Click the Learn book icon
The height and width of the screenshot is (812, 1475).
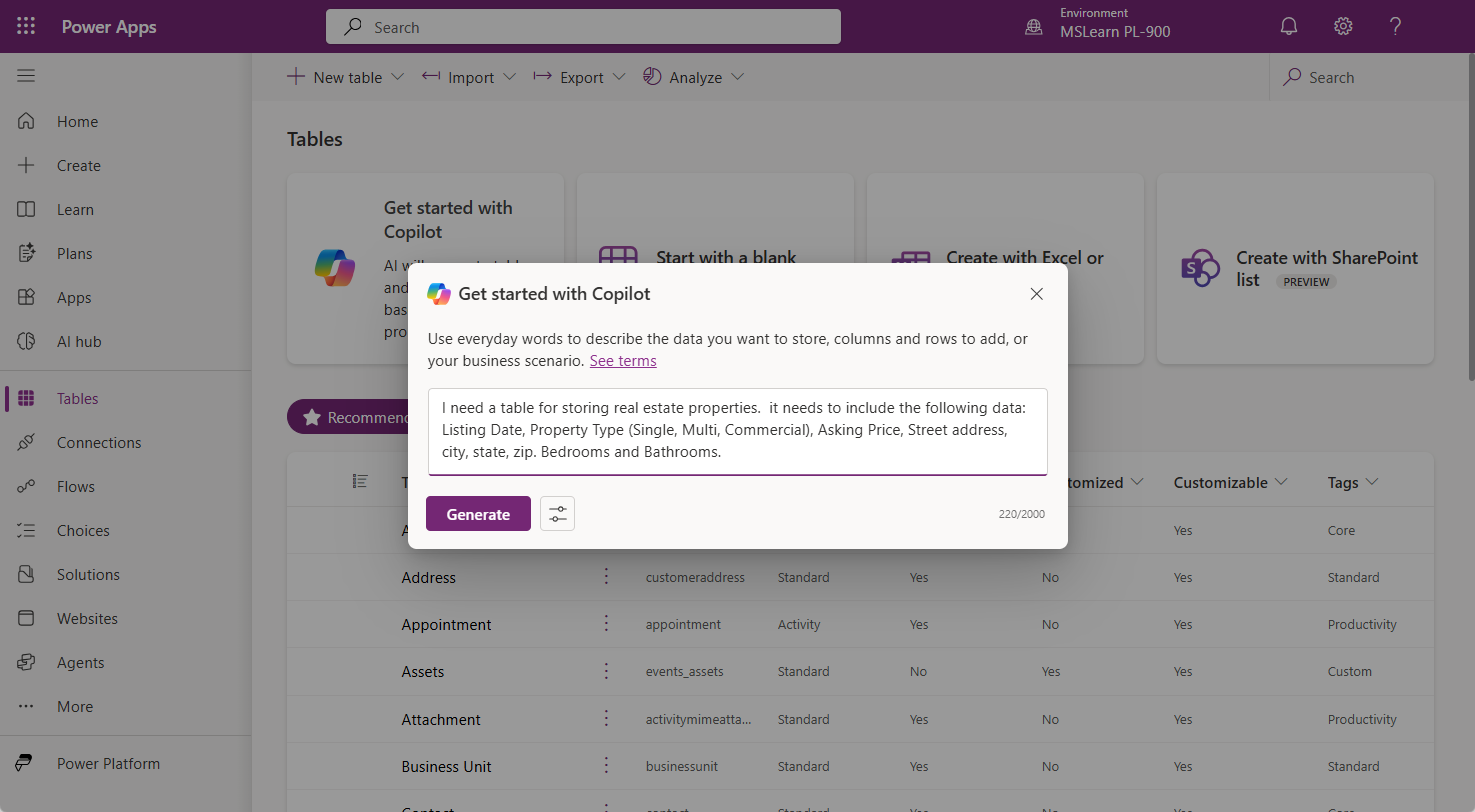pyautogui.click(x=26, y=209)
